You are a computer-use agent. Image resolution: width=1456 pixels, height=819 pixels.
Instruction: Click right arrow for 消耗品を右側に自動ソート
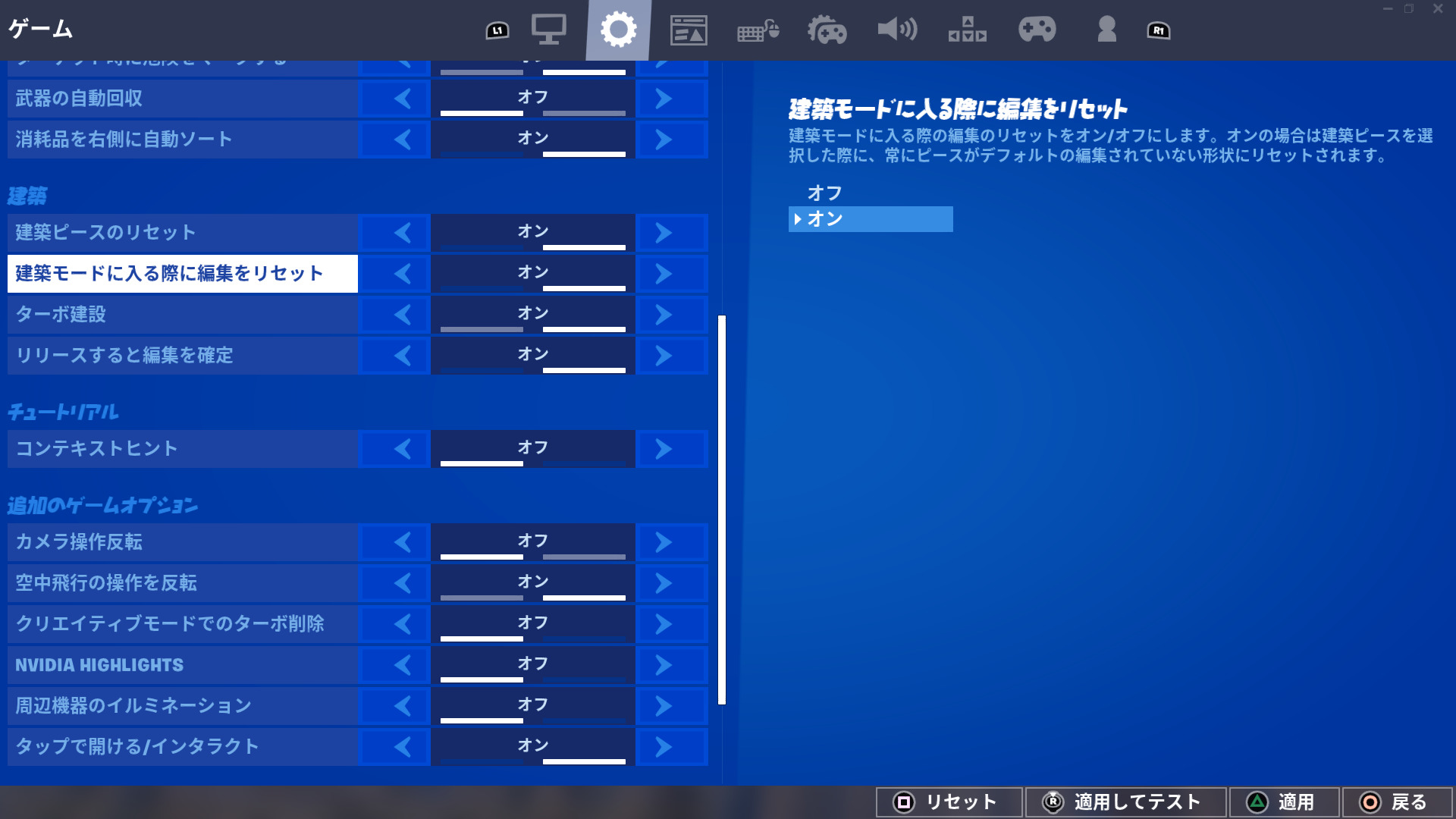click(x=671, y=140)
